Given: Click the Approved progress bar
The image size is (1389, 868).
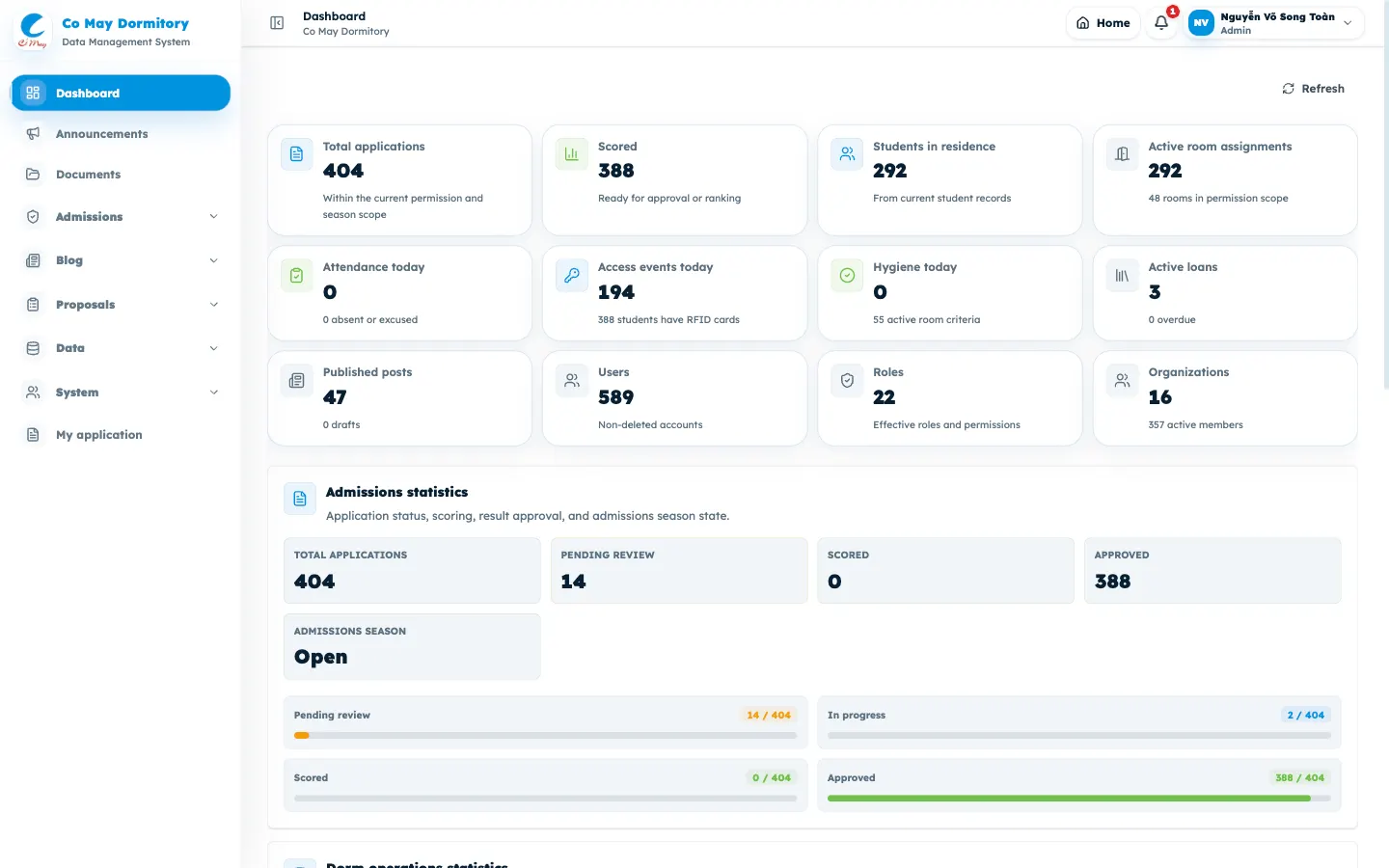Looking at the screenshot, I should (x=1078, y=799).
